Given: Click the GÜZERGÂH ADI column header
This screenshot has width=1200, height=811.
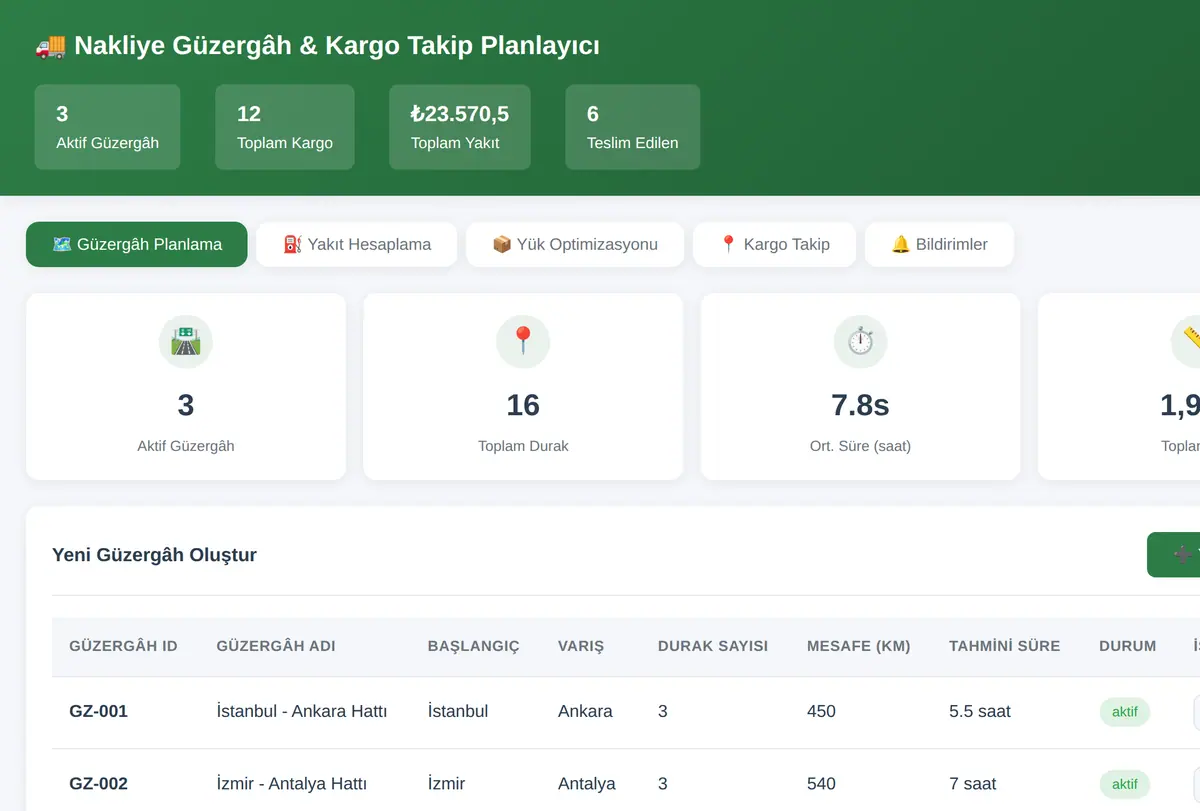Looking at the screenshot, I should pyautogui.click(x=276, y=646).
